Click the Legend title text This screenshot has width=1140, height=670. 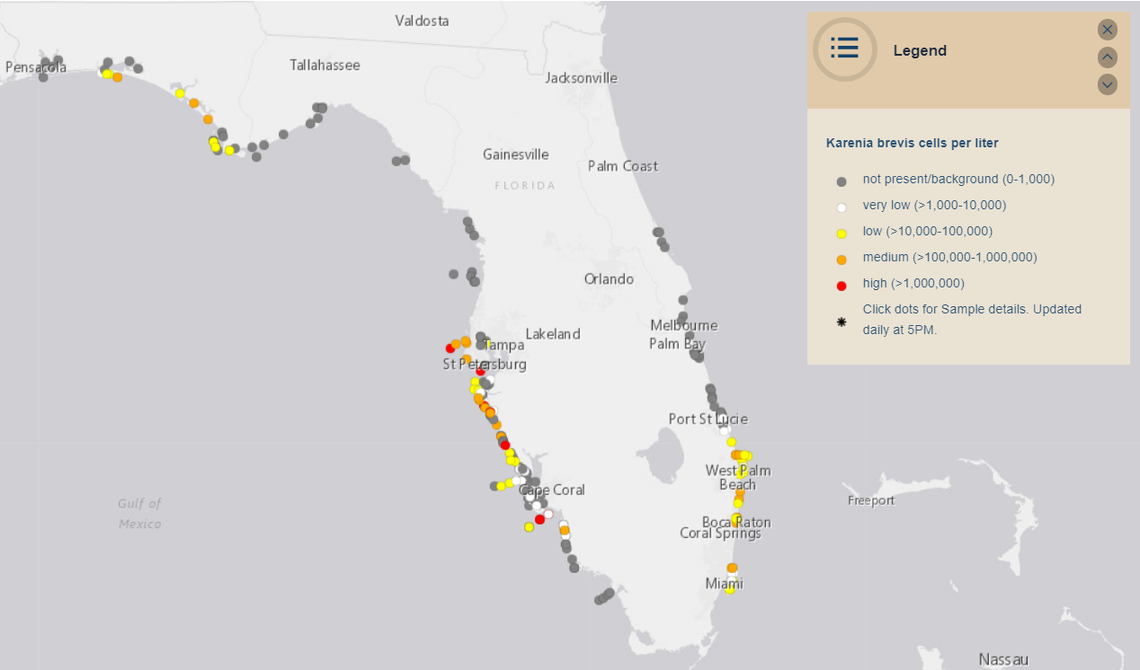[920, 50]
